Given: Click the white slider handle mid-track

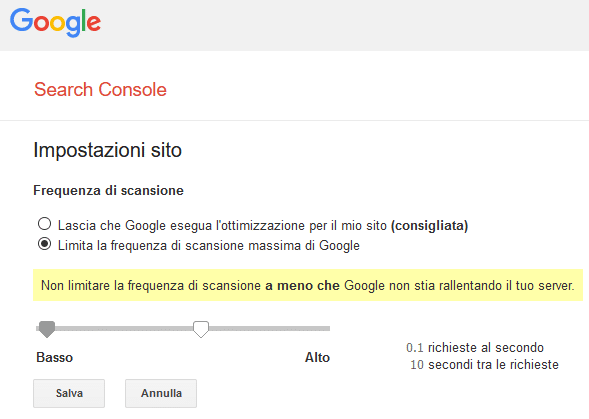Looking at the screenshot, I should click(x=201, y=329).
